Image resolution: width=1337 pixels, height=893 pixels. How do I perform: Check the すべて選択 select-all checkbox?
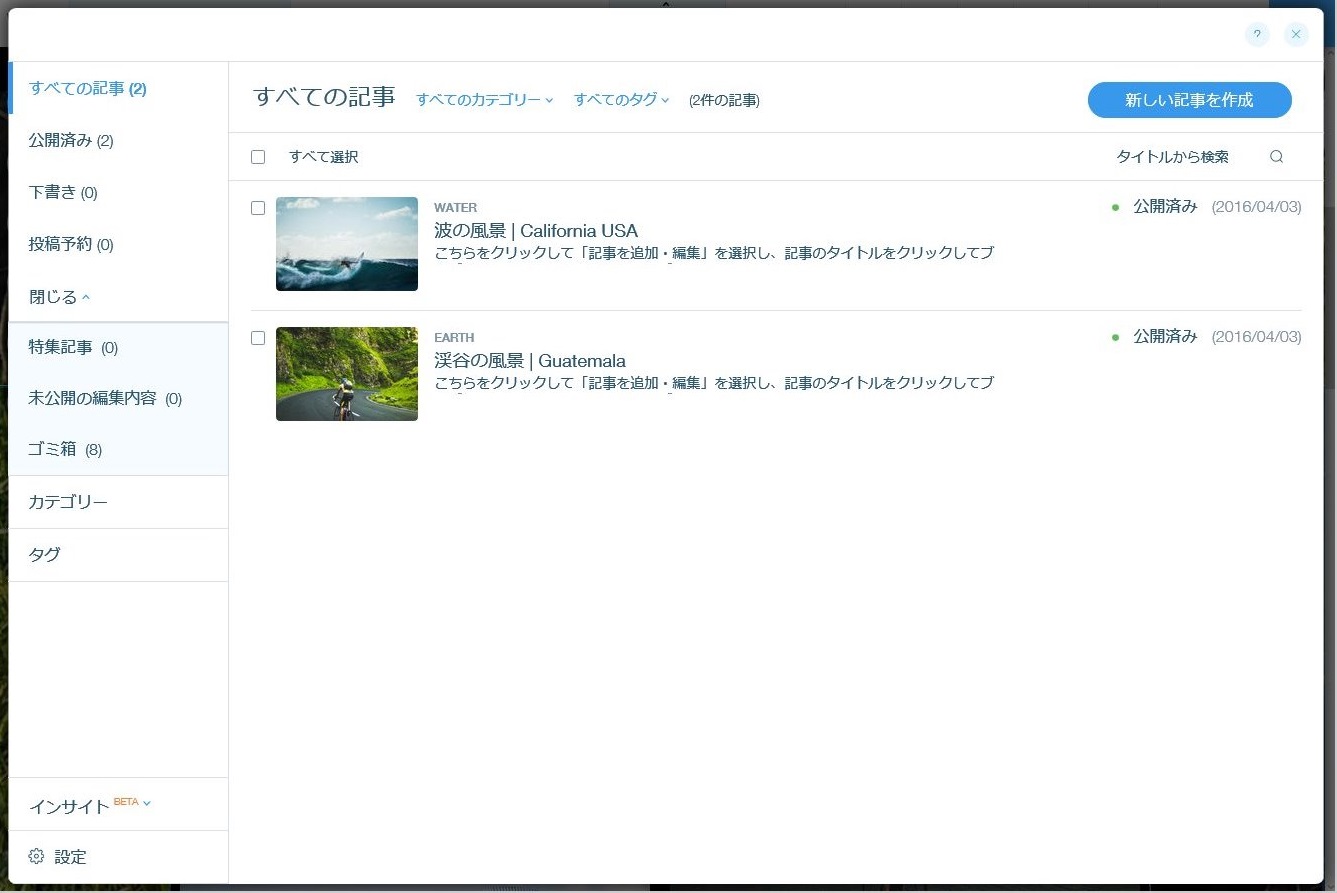pos(258,157)
